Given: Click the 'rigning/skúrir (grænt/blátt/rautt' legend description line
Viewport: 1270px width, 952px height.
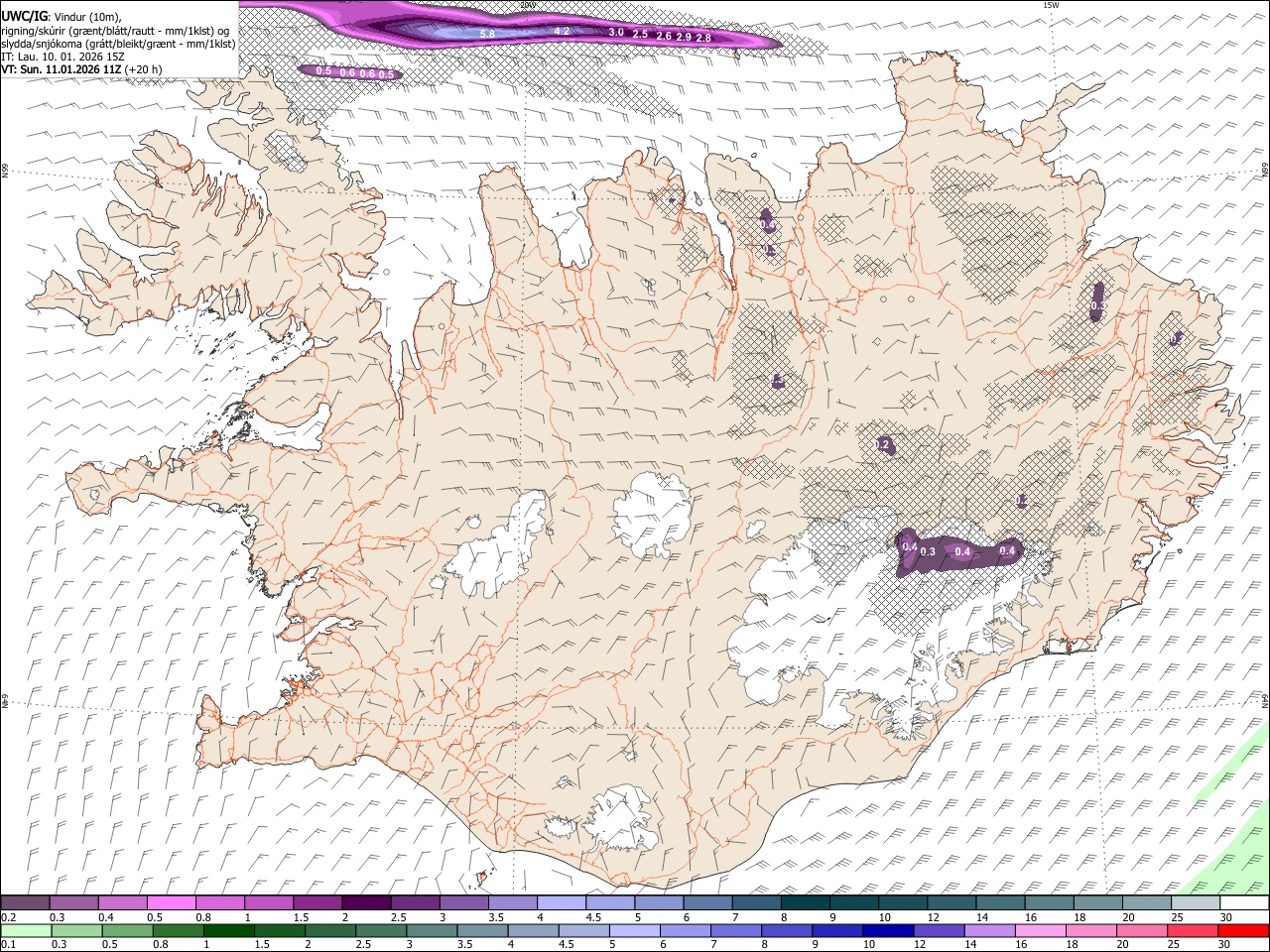Looking at the screenshot, I should [x=116, y=31].
